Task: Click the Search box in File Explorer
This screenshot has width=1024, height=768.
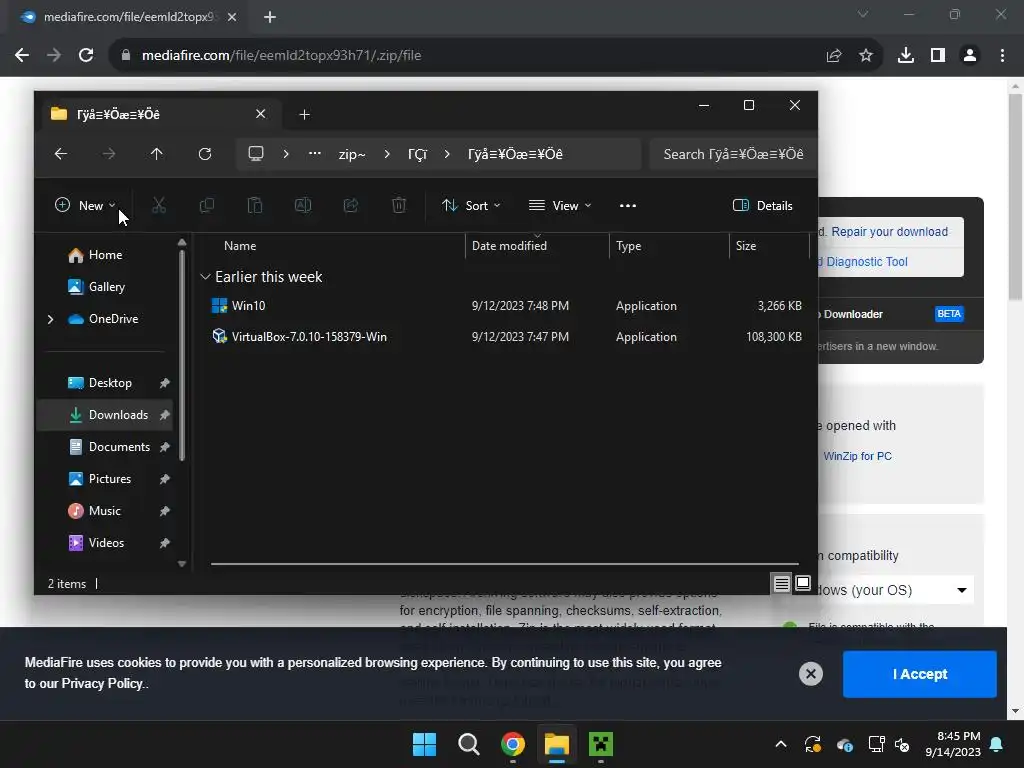Action: [x=733, y=154]
